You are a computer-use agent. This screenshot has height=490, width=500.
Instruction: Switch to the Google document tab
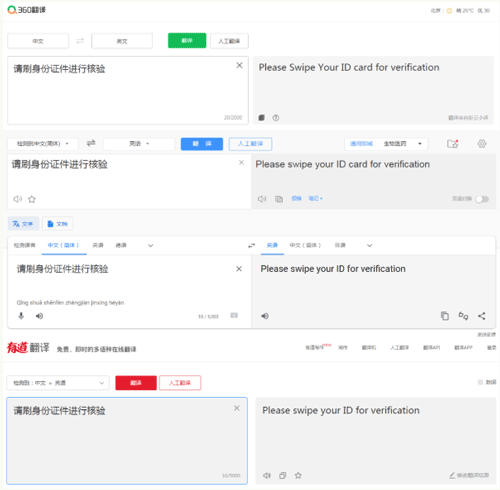[58, 224]
